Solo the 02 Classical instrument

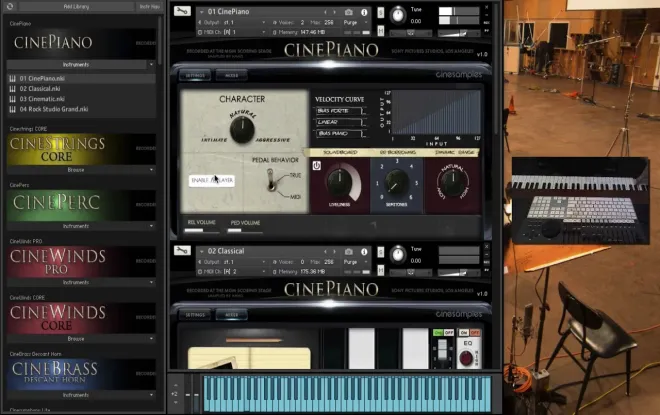click(381, 252)
